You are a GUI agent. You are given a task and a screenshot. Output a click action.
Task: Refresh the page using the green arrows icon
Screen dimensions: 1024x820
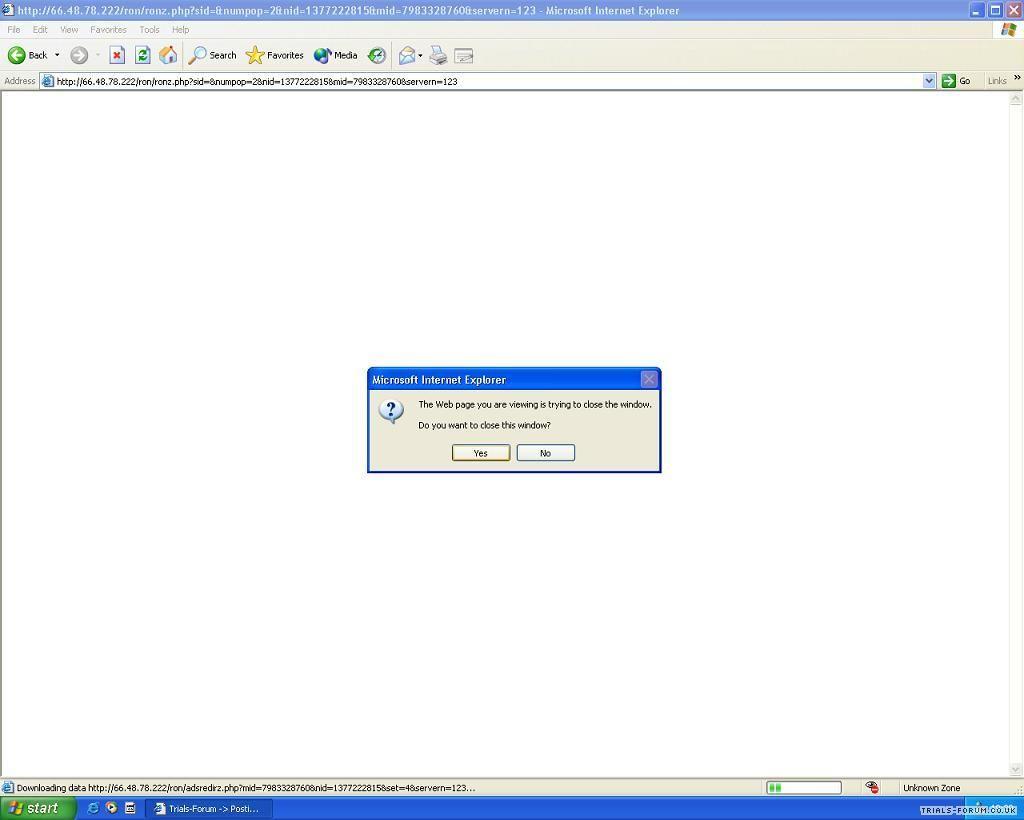click(142, 55)
